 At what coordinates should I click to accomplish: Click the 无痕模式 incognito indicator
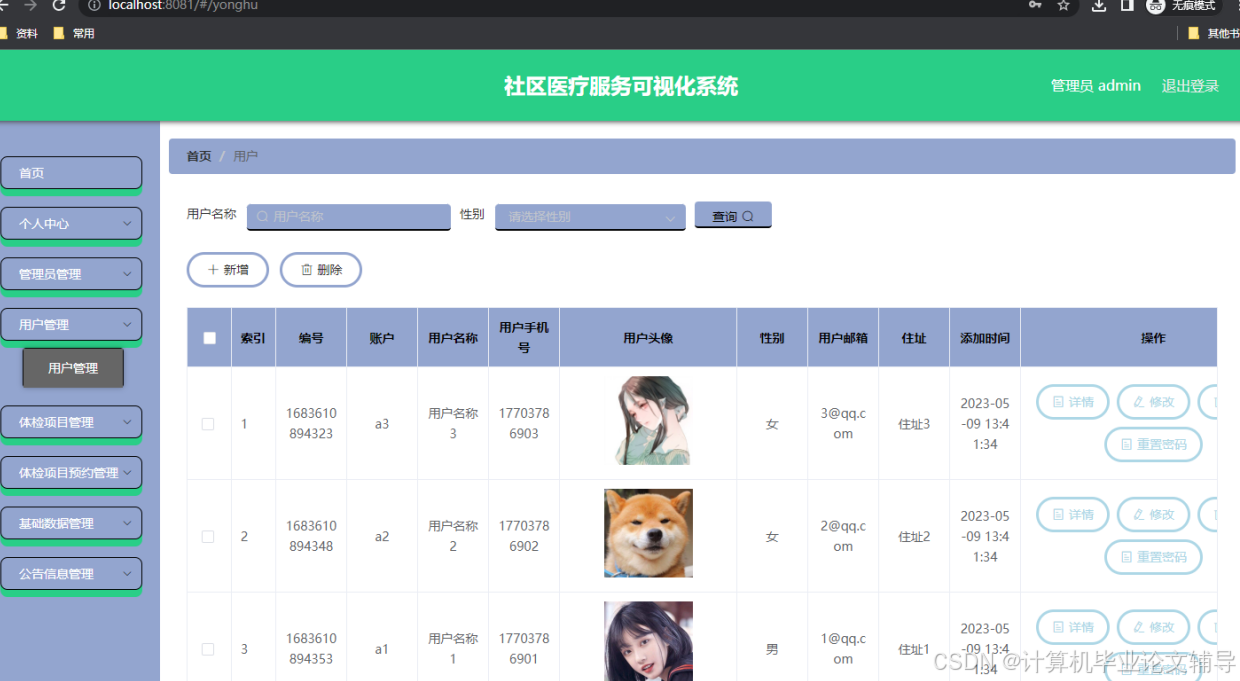[x=1182, y=7]
